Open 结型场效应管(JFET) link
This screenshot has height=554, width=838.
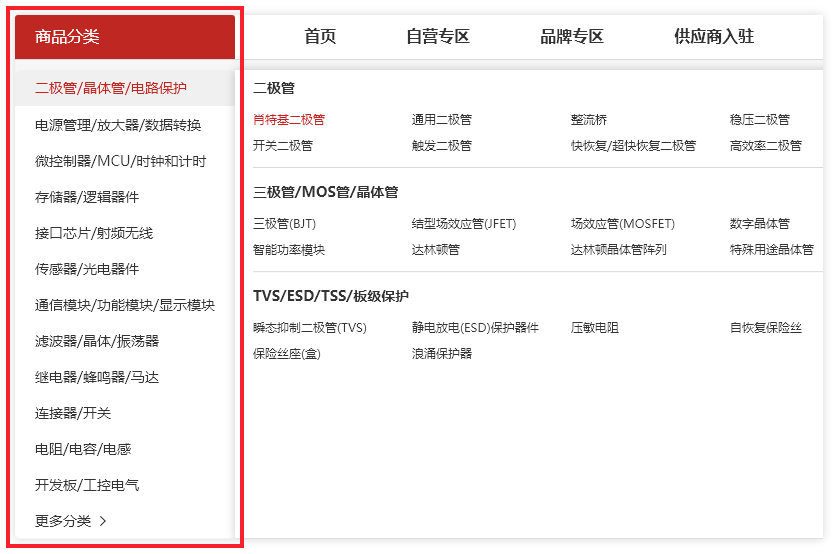tap(464, 224)
